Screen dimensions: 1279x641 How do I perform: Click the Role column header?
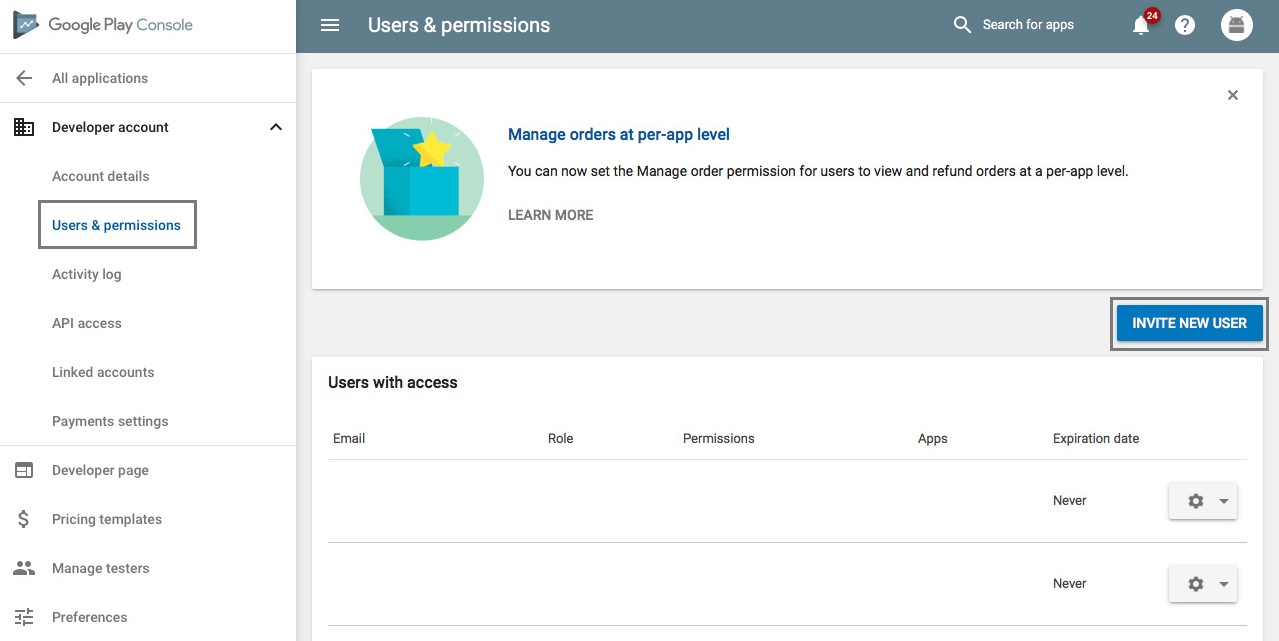pyautogui.click(x=561, y=438)
